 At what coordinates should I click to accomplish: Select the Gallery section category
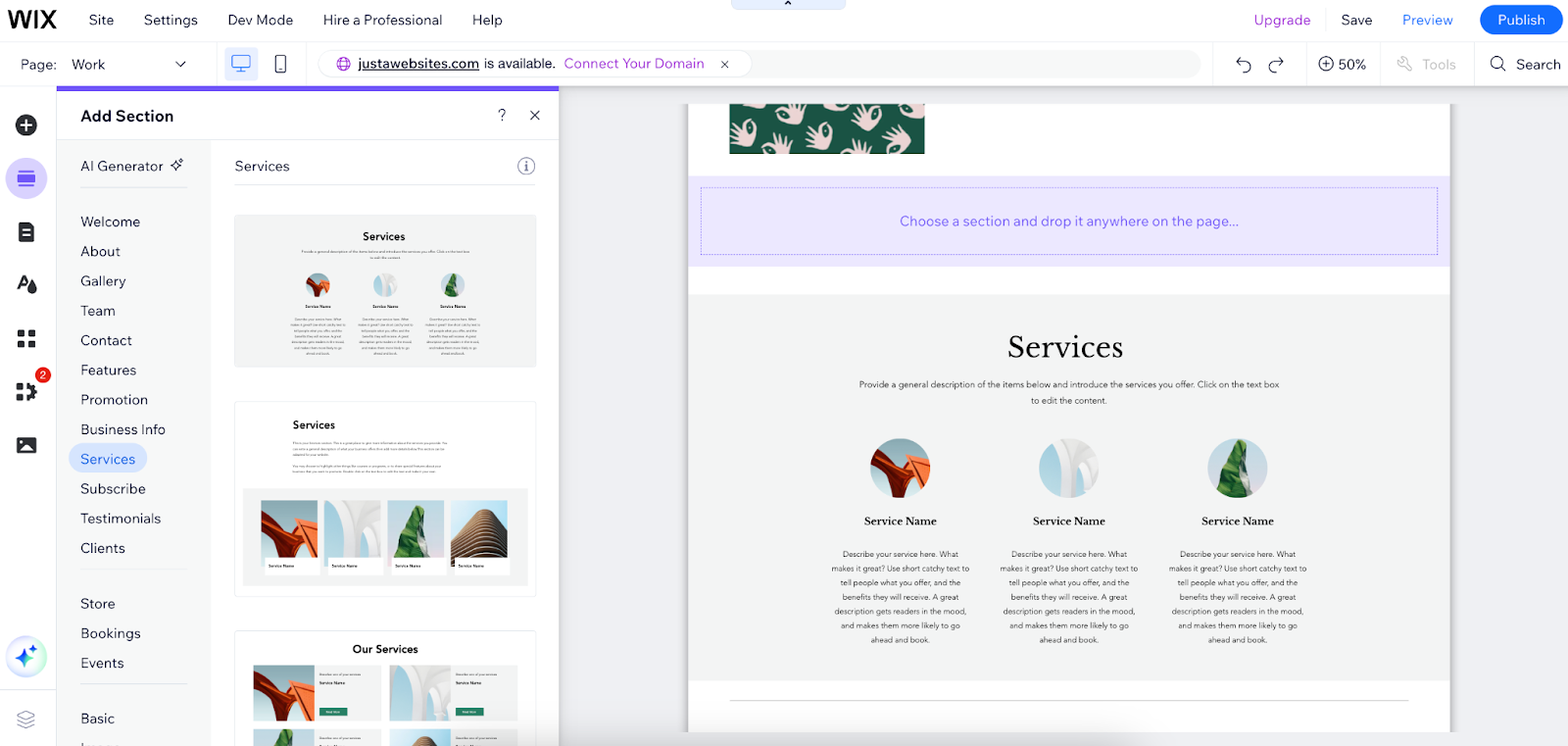pos(103,281)
